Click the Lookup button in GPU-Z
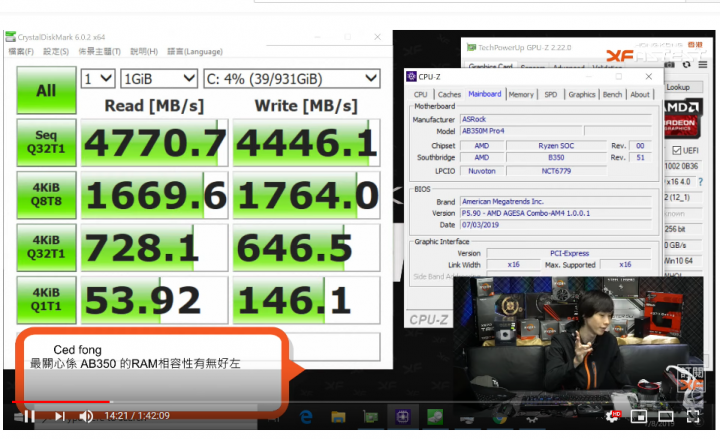The width and height of the screenshot is (720, 439). tap(683, 87)
